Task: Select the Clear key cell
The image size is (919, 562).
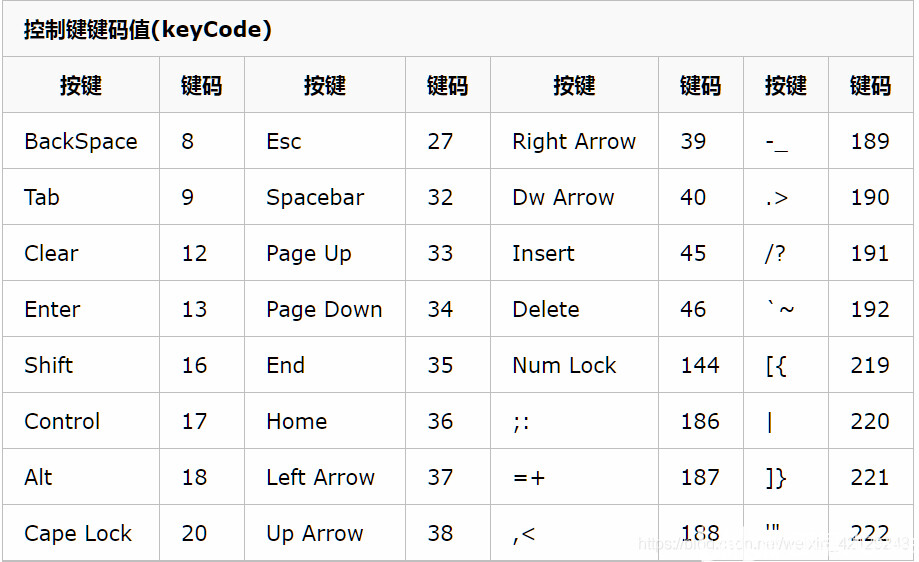Action: (x=81, y=253)
